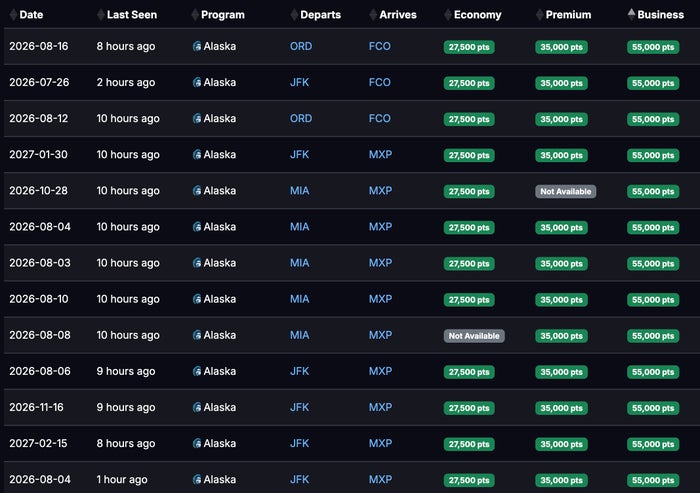Screen dimensions: 700x493
Task: Open JFK departure link in the last row
Action: (300, 480)
